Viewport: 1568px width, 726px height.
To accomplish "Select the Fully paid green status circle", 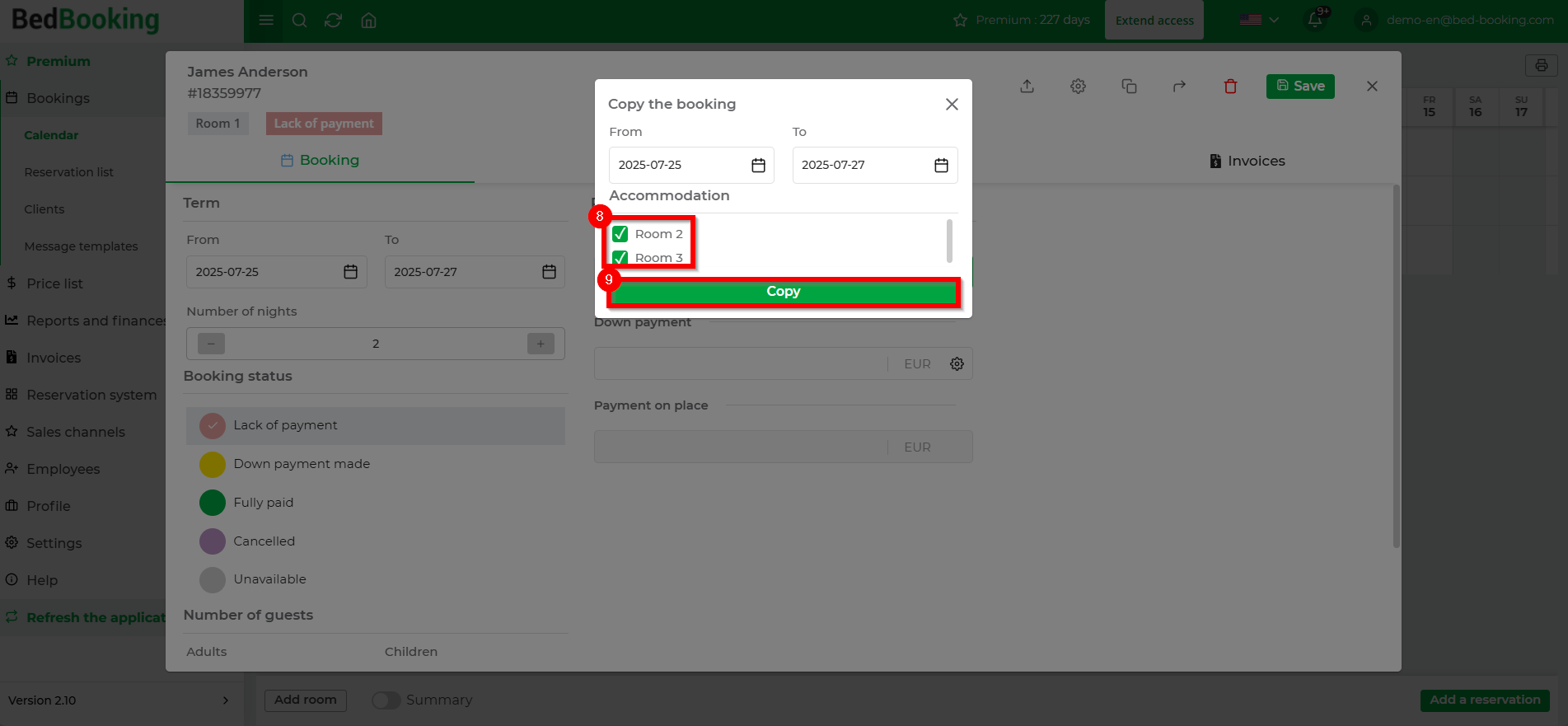I will coord(213,503).
